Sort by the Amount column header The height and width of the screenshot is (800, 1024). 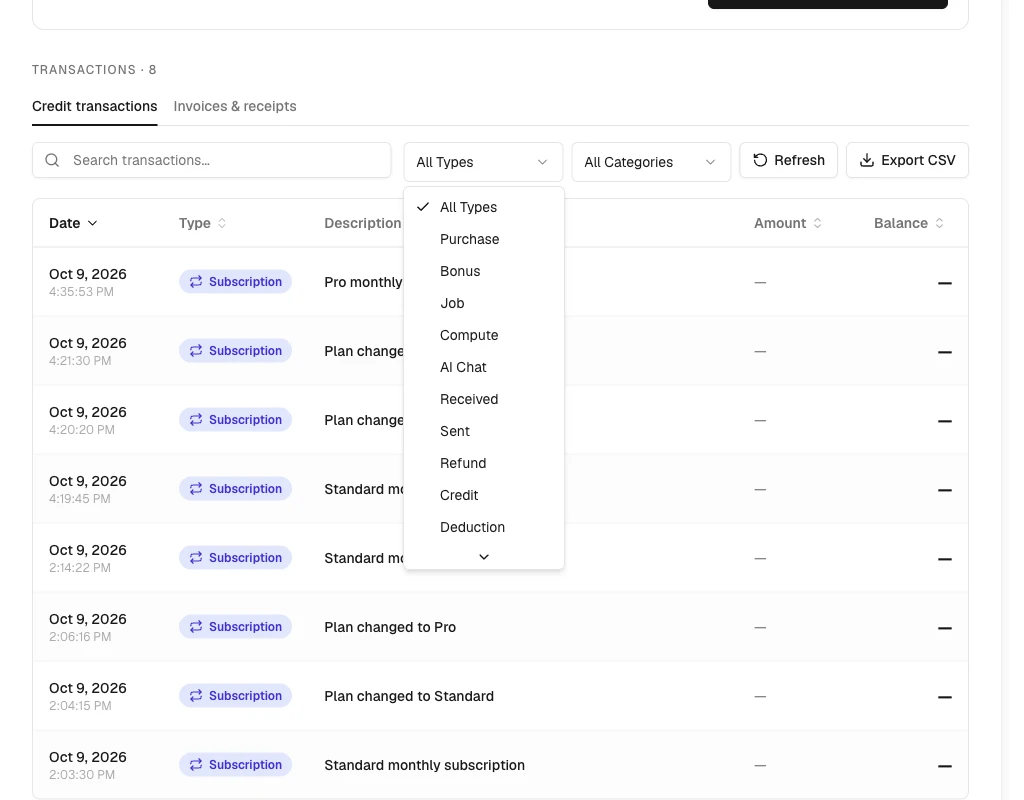788,223
